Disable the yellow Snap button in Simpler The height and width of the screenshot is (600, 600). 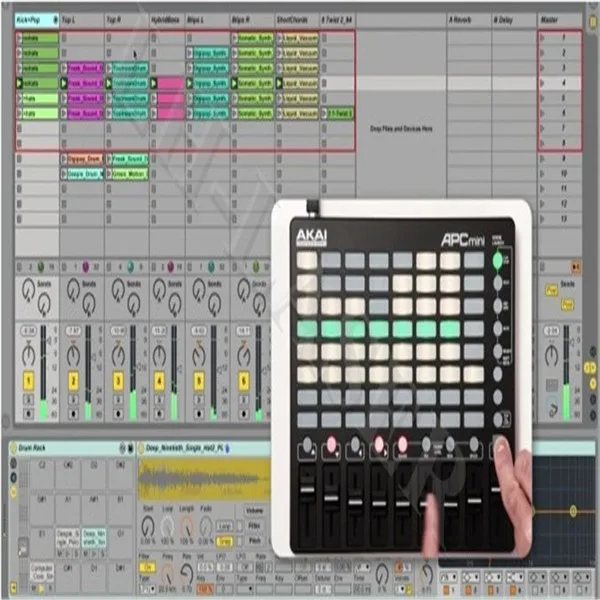(x=225, y=541)
